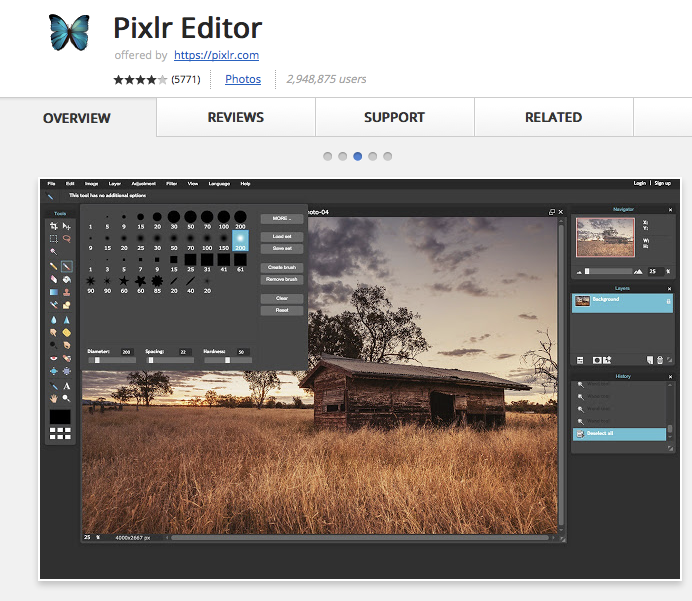Select the Move tool
Screen dimensions: 692x601
coord(67,226)
